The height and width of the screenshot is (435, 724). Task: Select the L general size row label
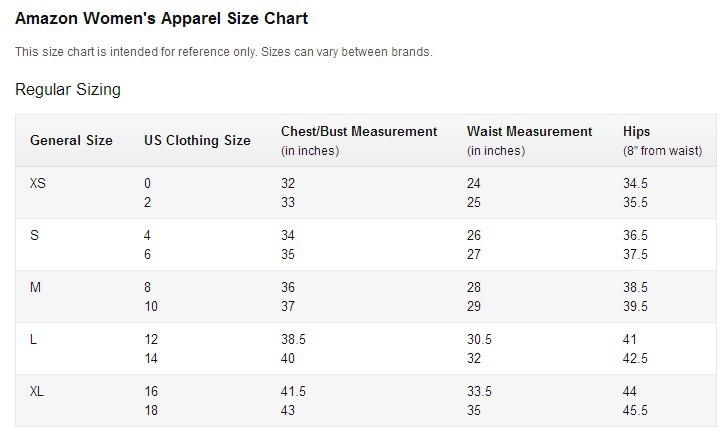pos(33,340)
